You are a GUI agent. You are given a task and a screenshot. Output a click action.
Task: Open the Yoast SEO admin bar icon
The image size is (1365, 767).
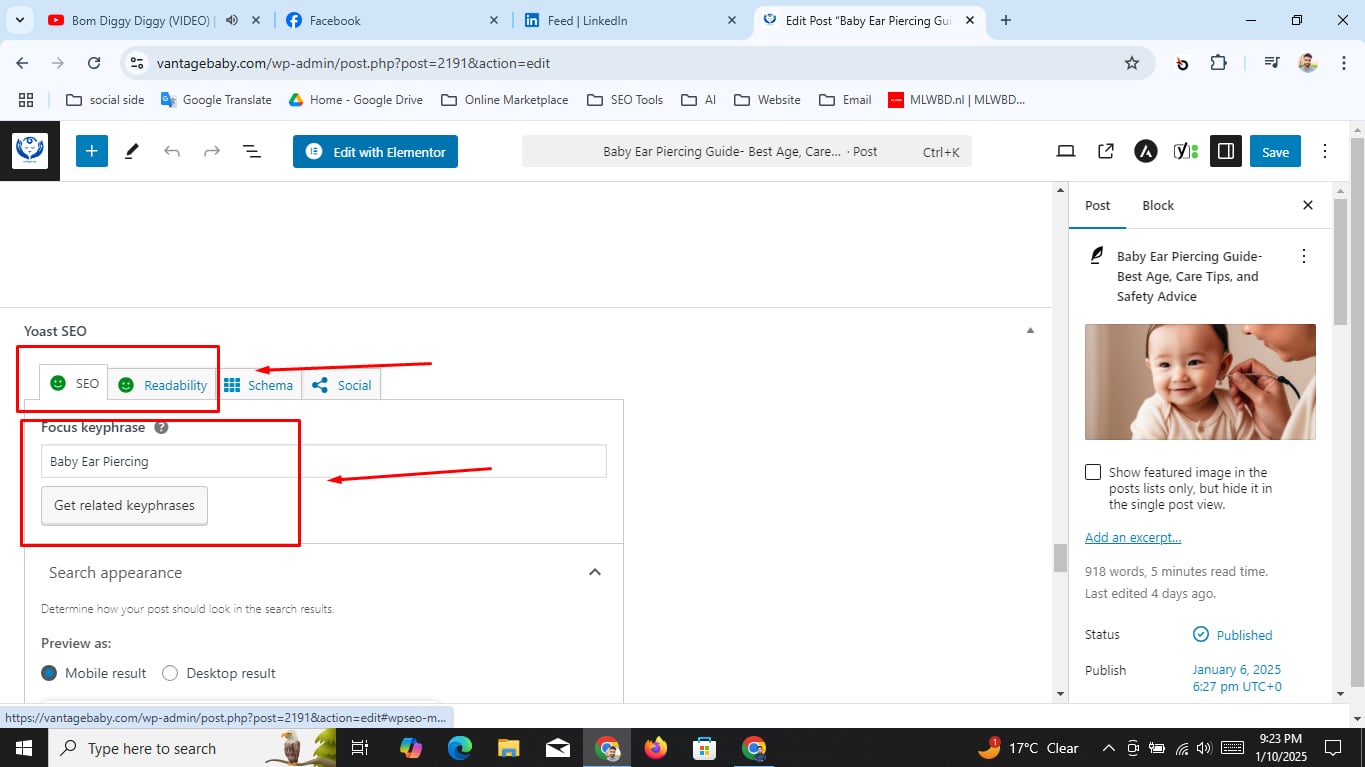point(1184,151)
